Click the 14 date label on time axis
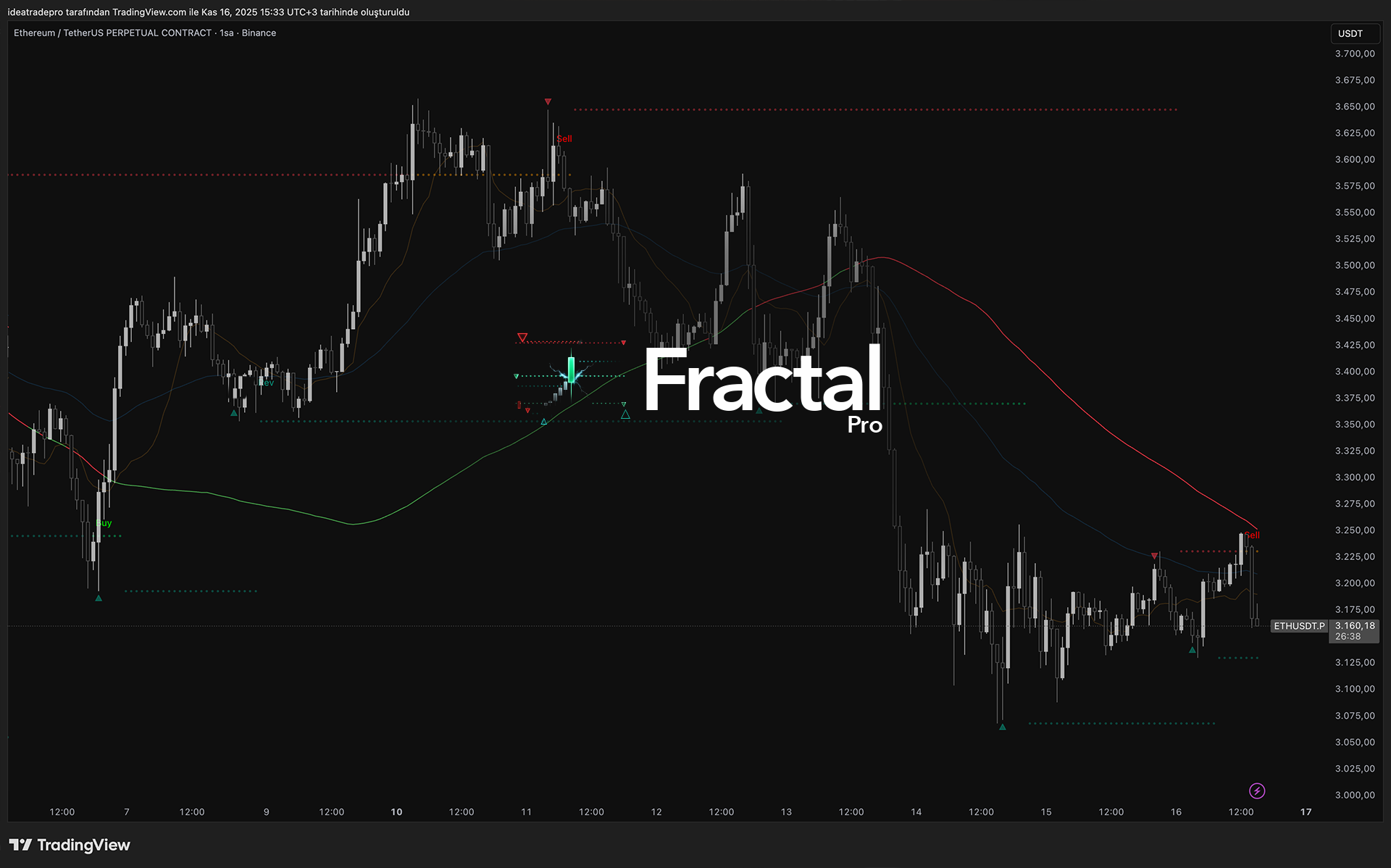 (916, 811)
